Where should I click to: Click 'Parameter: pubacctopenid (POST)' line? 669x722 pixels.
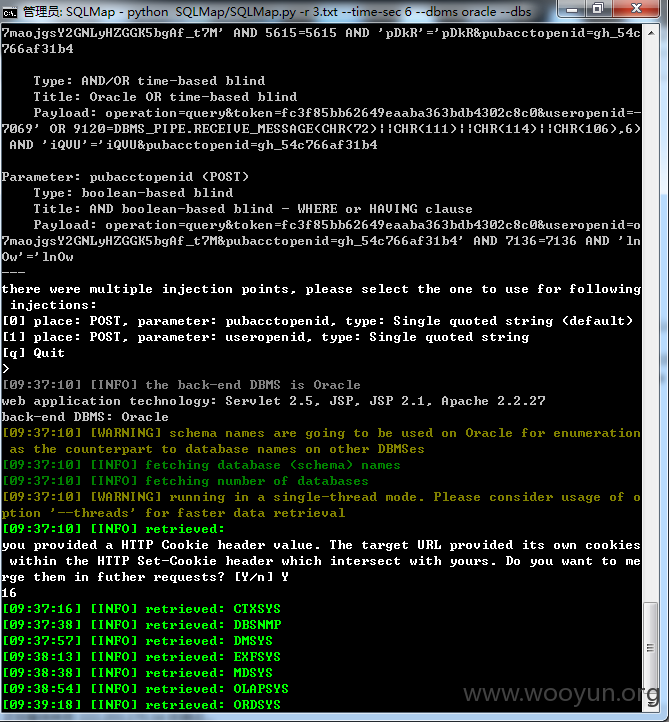point(125,177)
